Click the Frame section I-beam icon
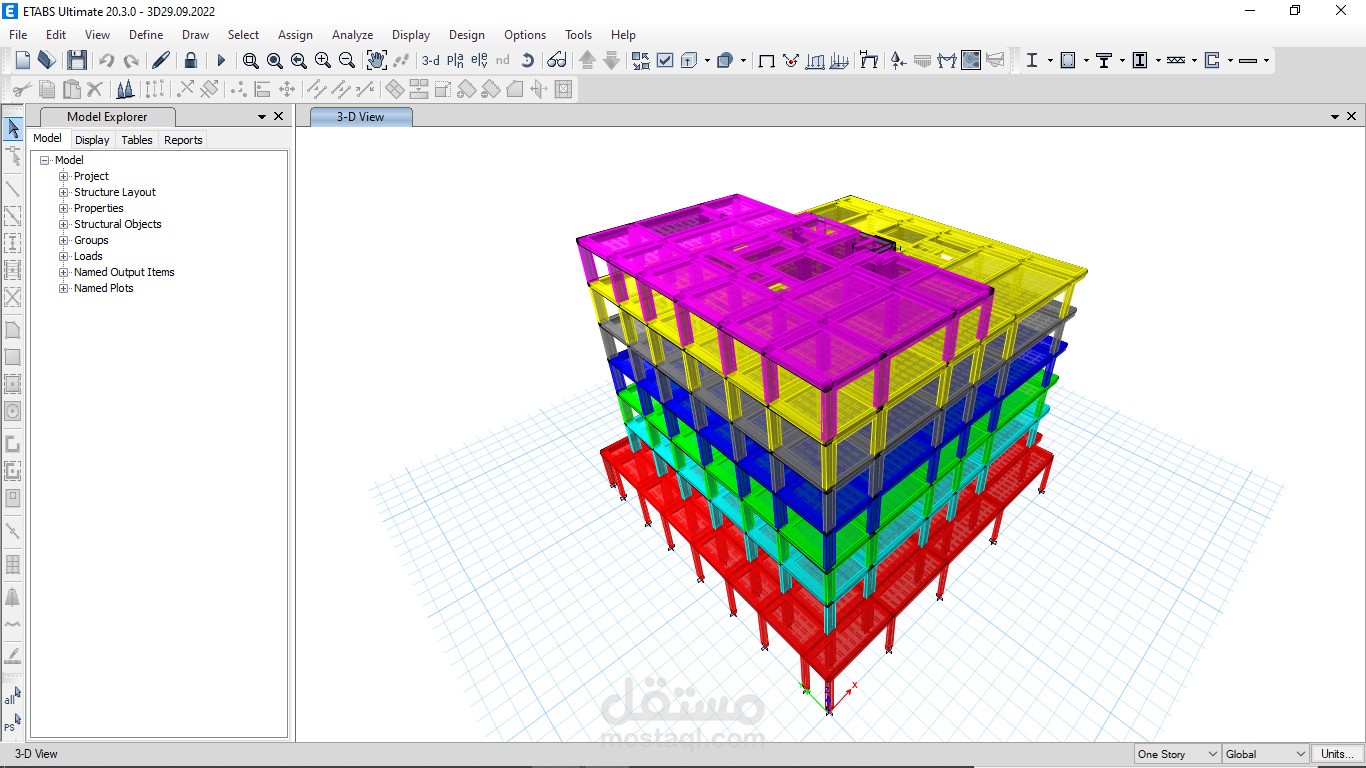The height and width of the screenshot is (768, 1366). (x=1032, y=60)
